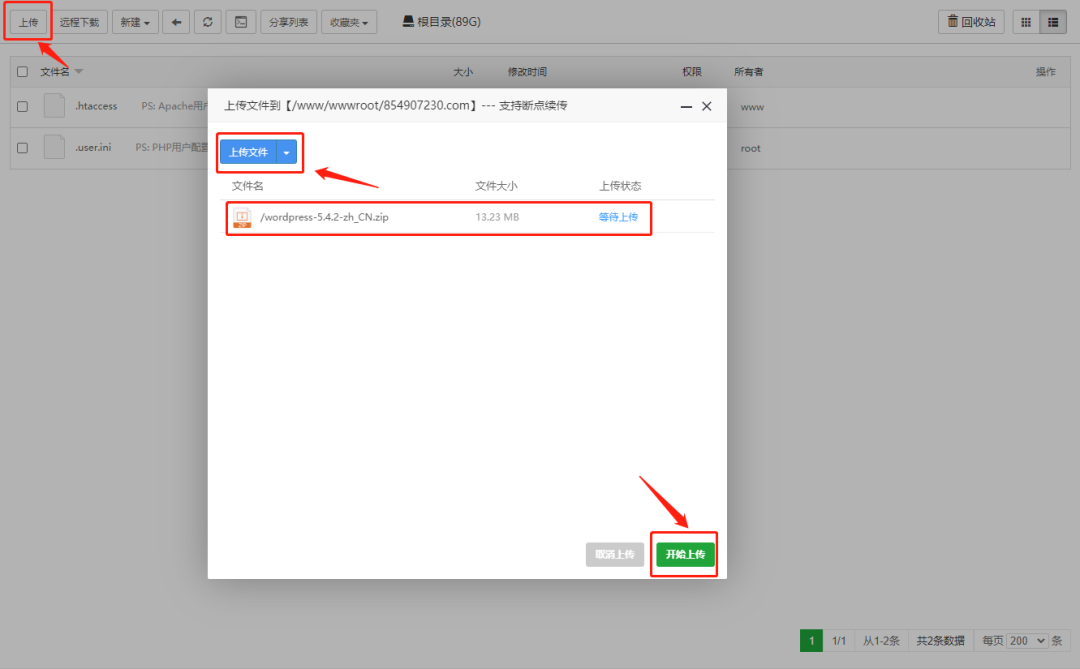Sort by file name arrow
The height and width of the screenshot is (669, 1080).
point(79,72)
